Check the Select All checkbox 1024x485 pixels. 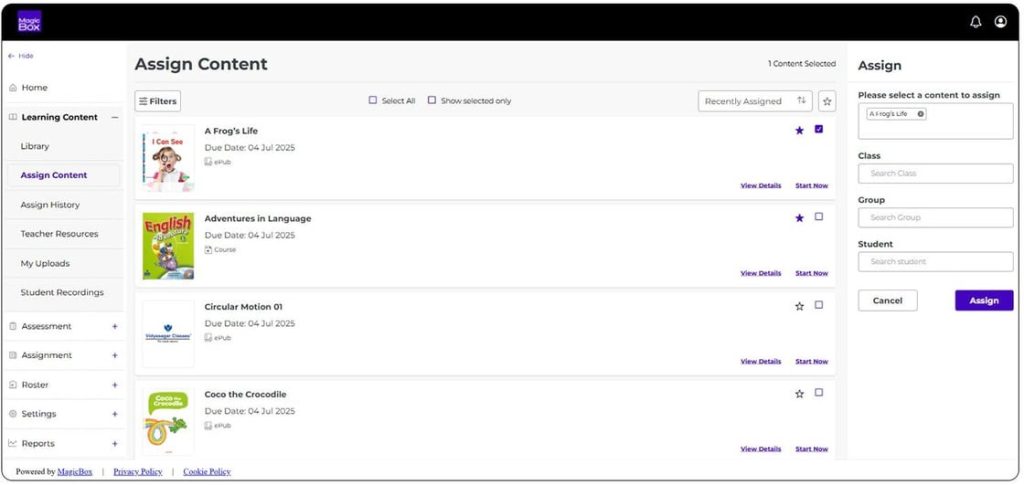[373, 100]
